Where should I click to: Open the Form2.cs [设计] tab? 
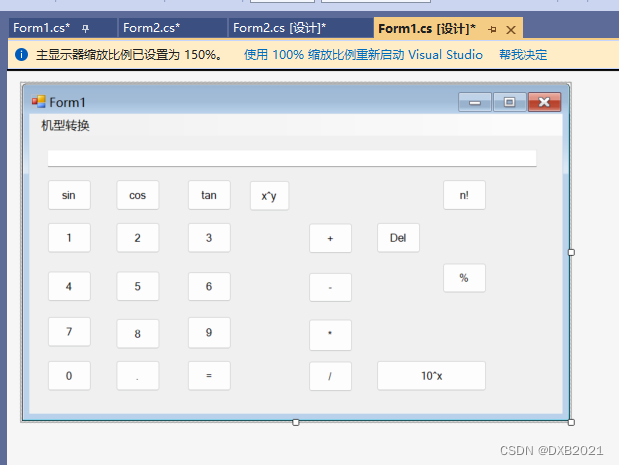pos(279,28)
